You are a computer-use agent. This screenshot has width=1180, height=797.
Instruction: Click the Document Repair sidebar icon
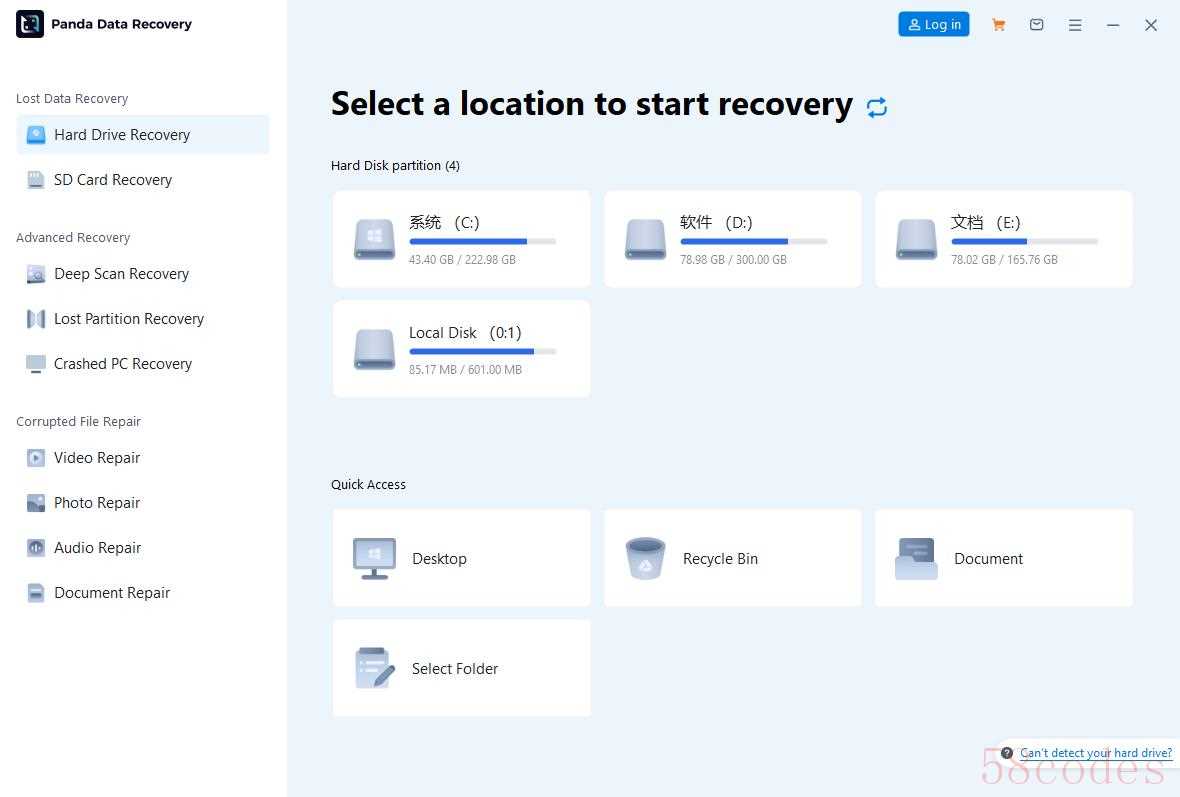click(x=35, y=593)
